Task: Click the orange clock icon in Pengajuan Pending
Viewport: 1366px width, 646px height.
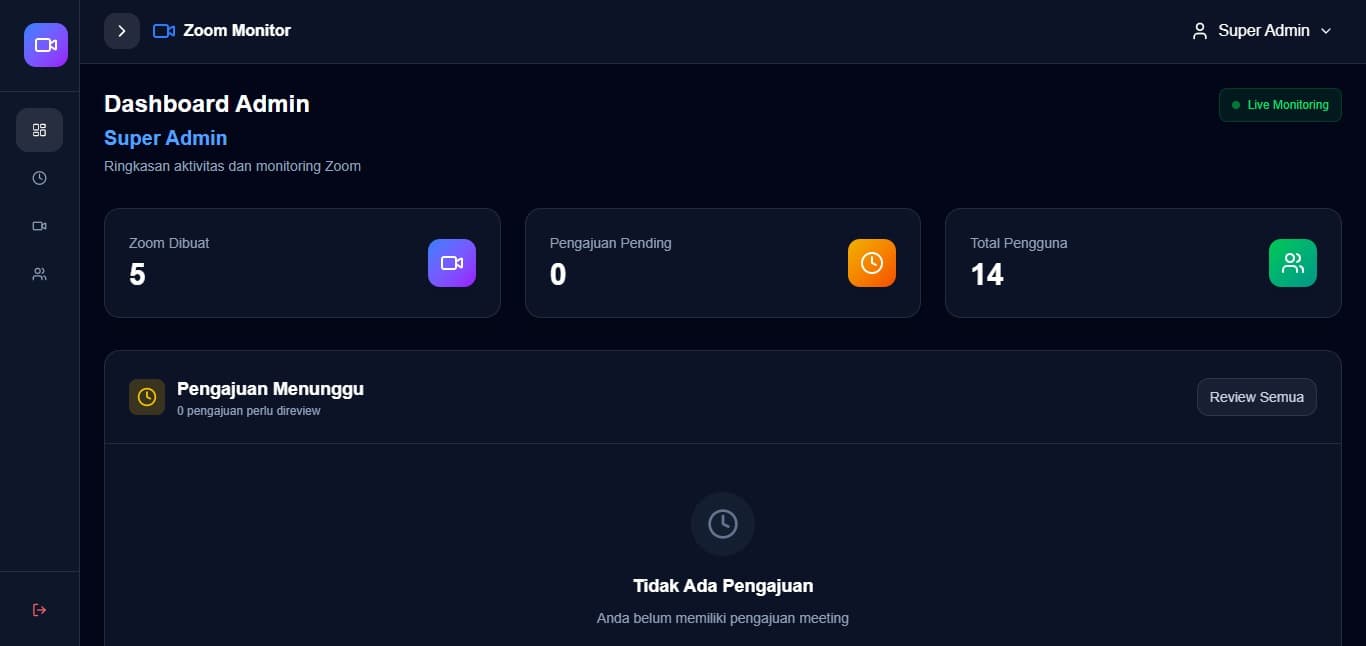Action: coord(872,263)
